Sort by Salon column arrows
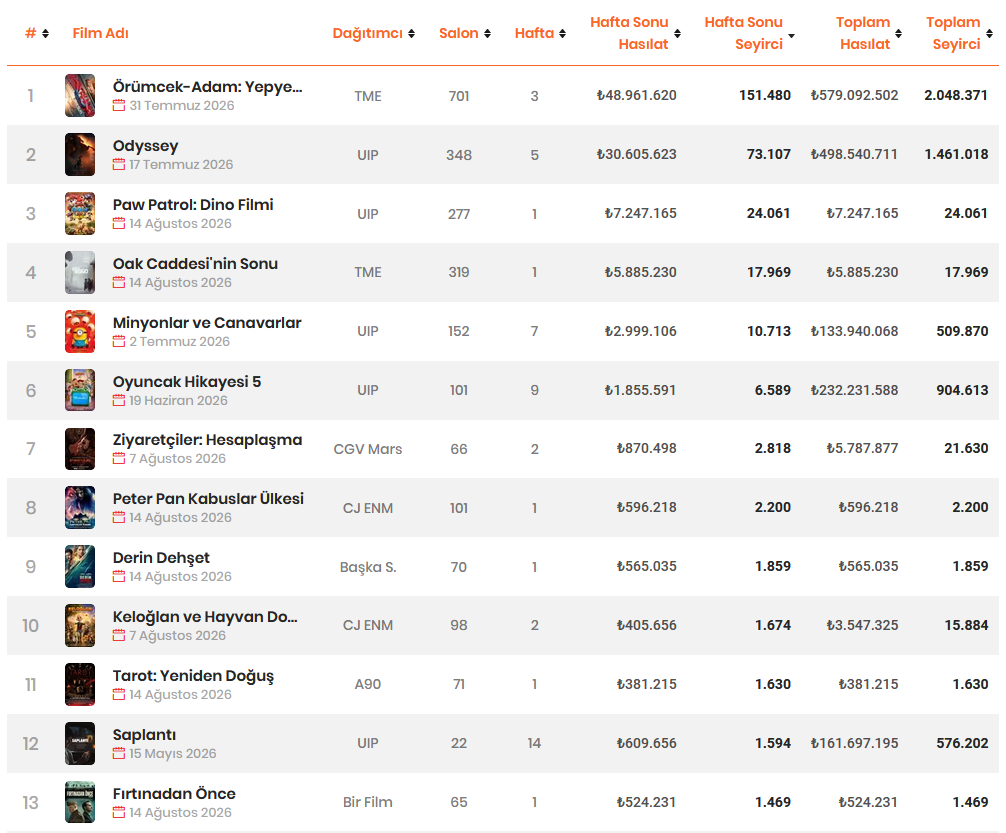This screenshot has height=833, width=1006. click(488, 33)
